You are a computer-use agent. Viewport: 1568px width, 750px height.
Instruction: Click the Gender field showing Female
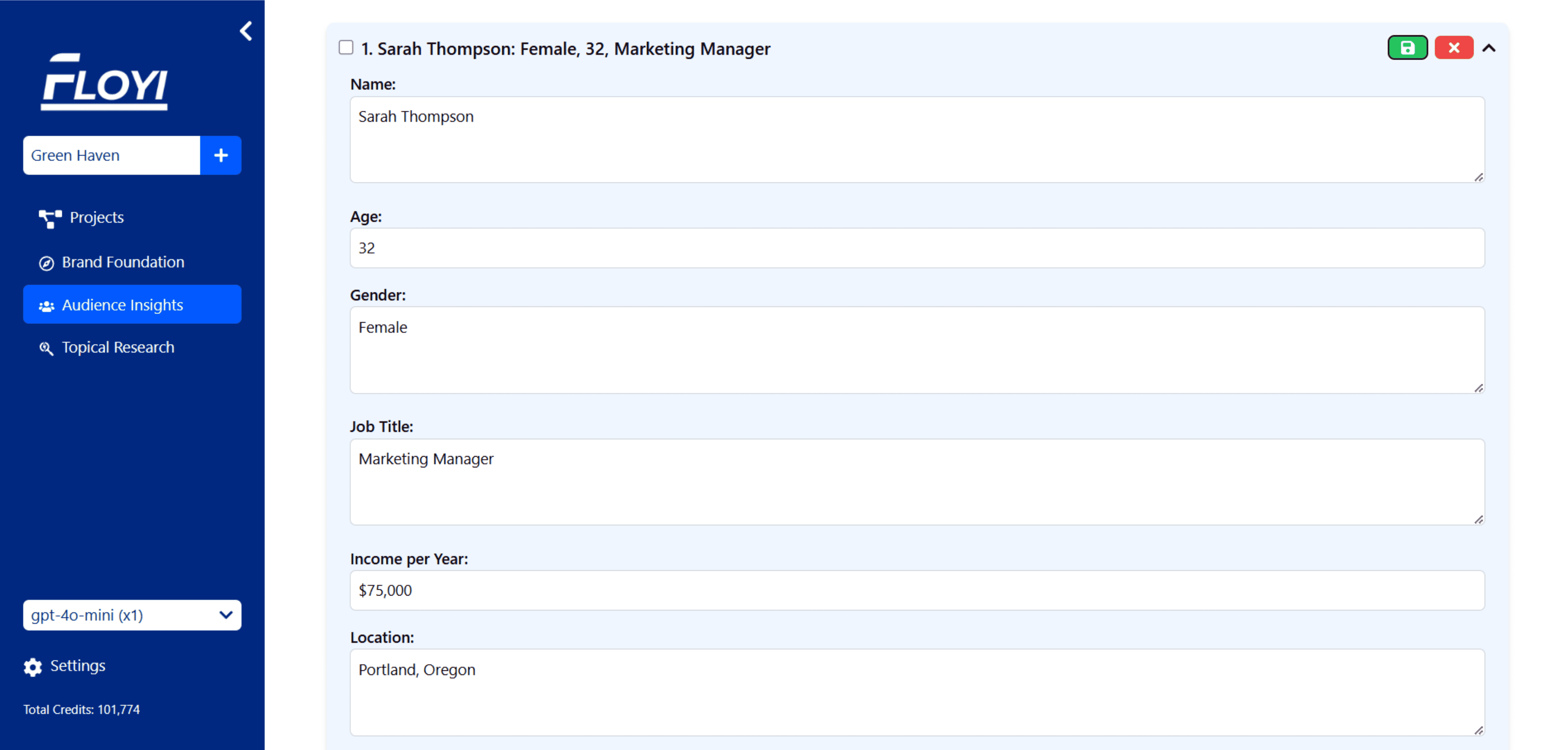point(917,350)
